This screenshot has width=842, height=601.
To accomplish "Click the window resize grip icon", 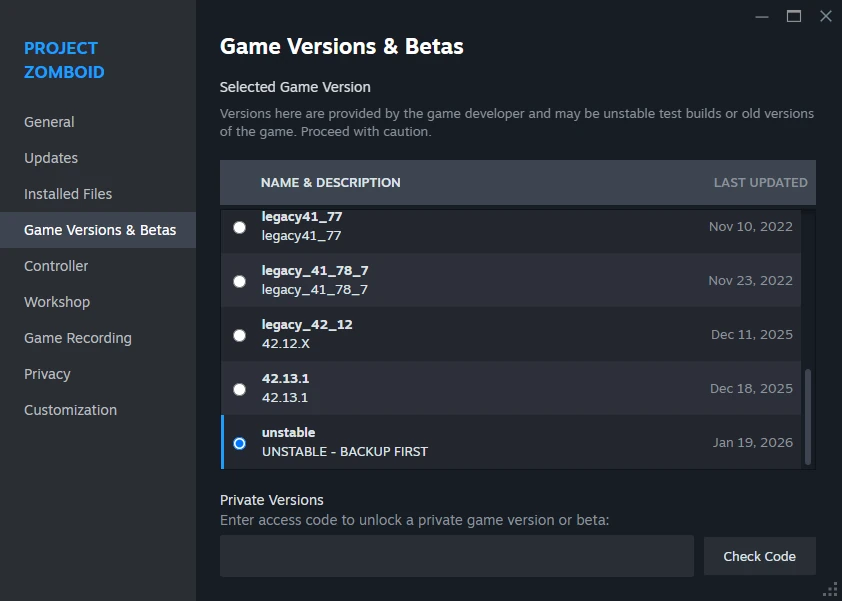I will 830,589.
